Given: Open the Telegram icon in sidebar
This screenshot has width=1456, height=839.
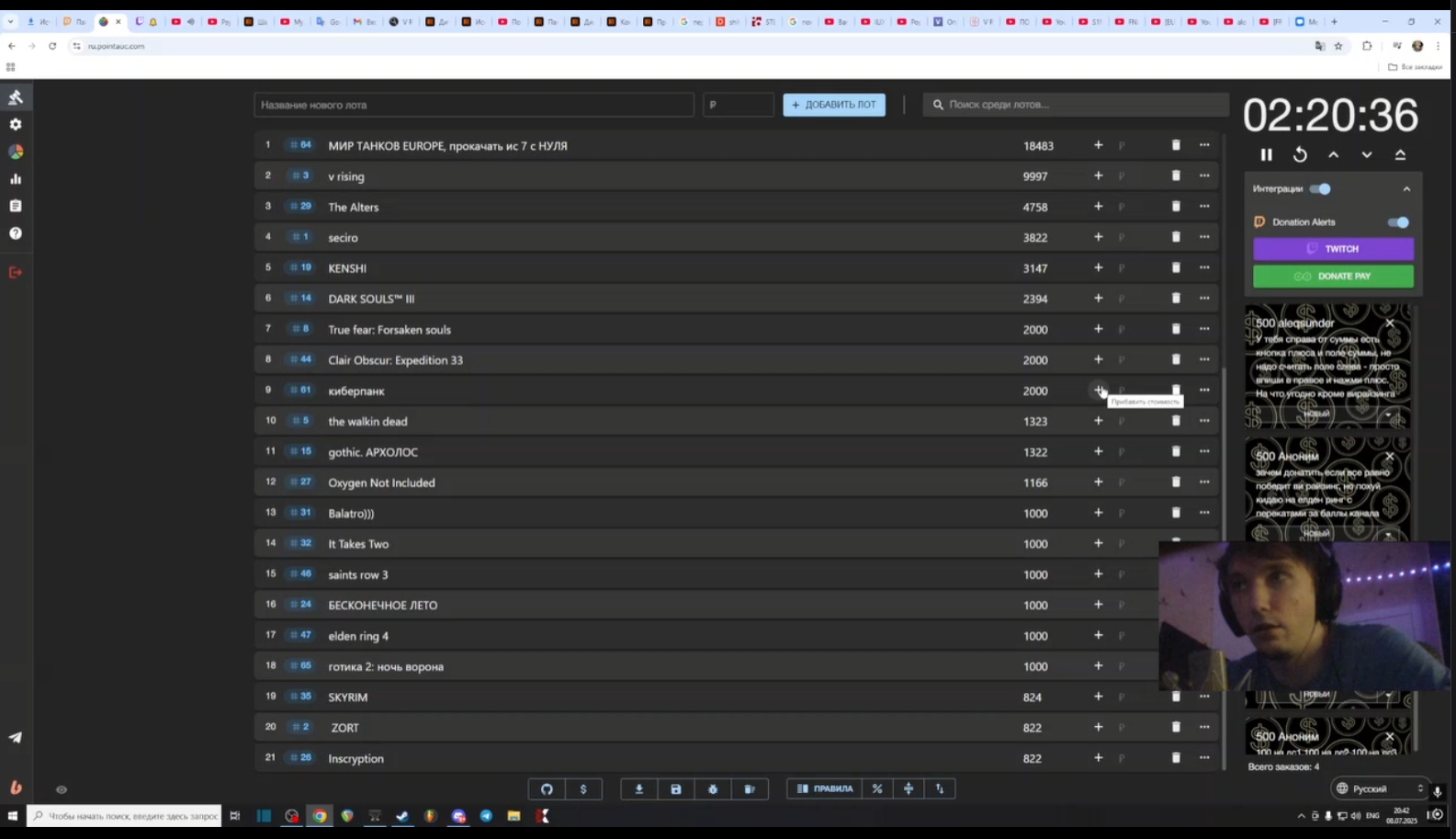Looking at the screenshot, I should pyautogui.click(x=16, y=737).
